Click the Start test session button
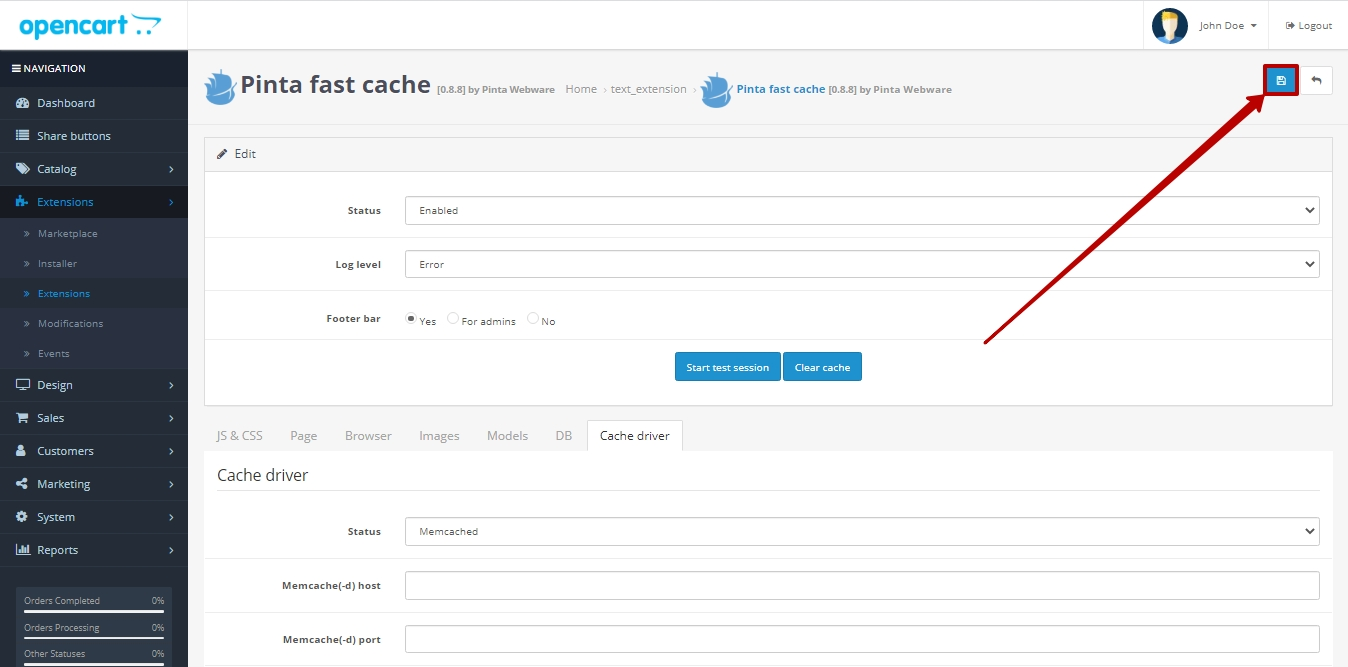The image size is (1348, 667). (728, 367)
